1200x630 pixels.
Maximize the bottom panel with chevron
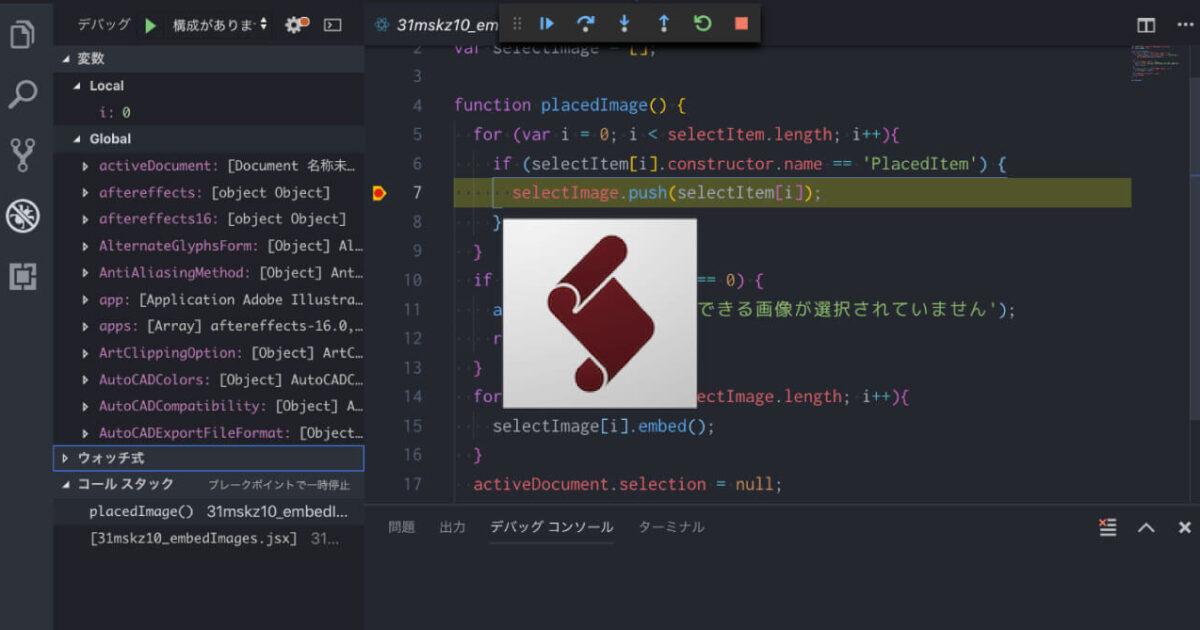click(1146, 527)
